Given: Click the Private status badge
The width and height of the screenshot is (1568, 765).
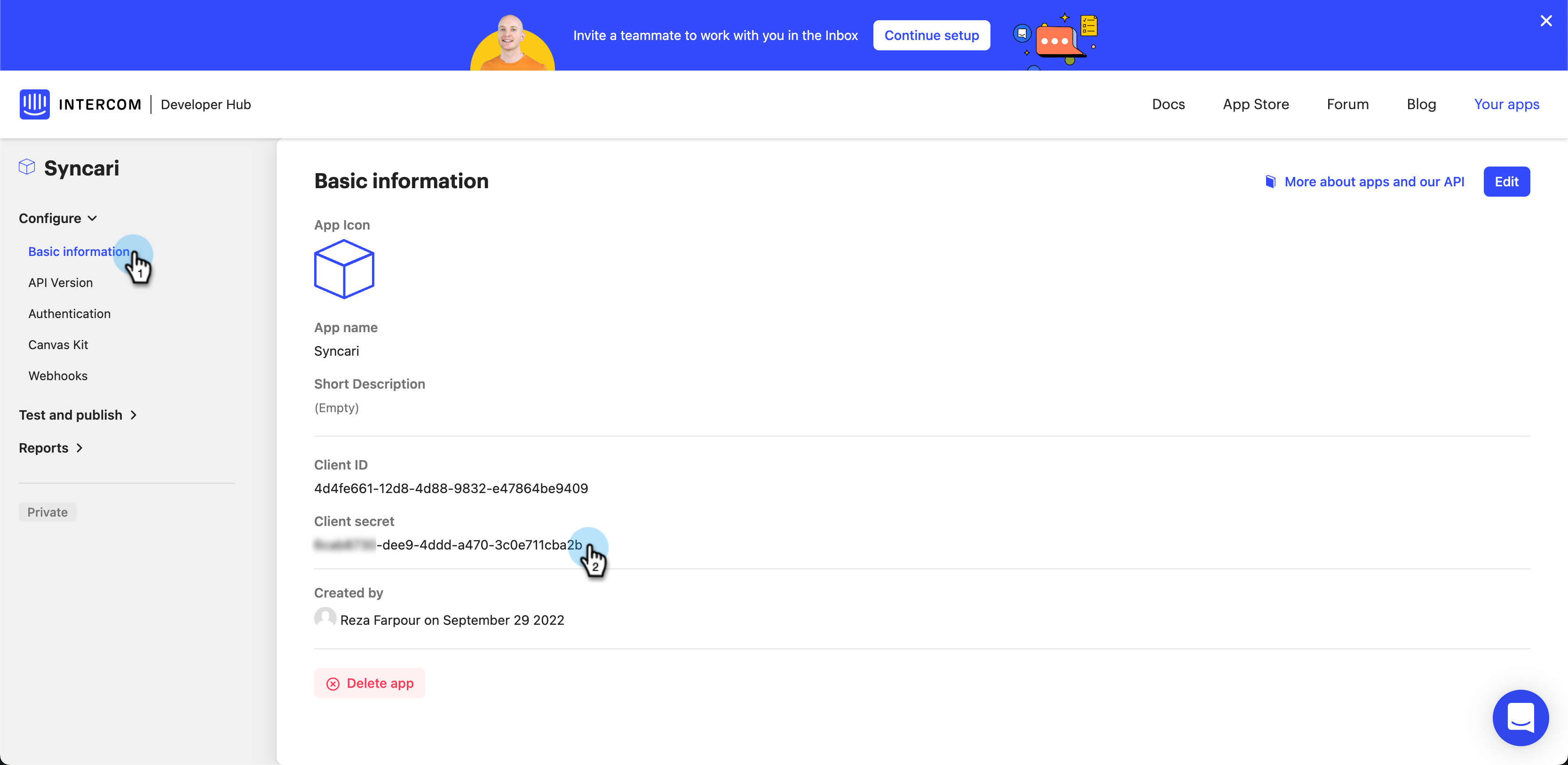Looking at the screenshot, I should click(48, 512).
